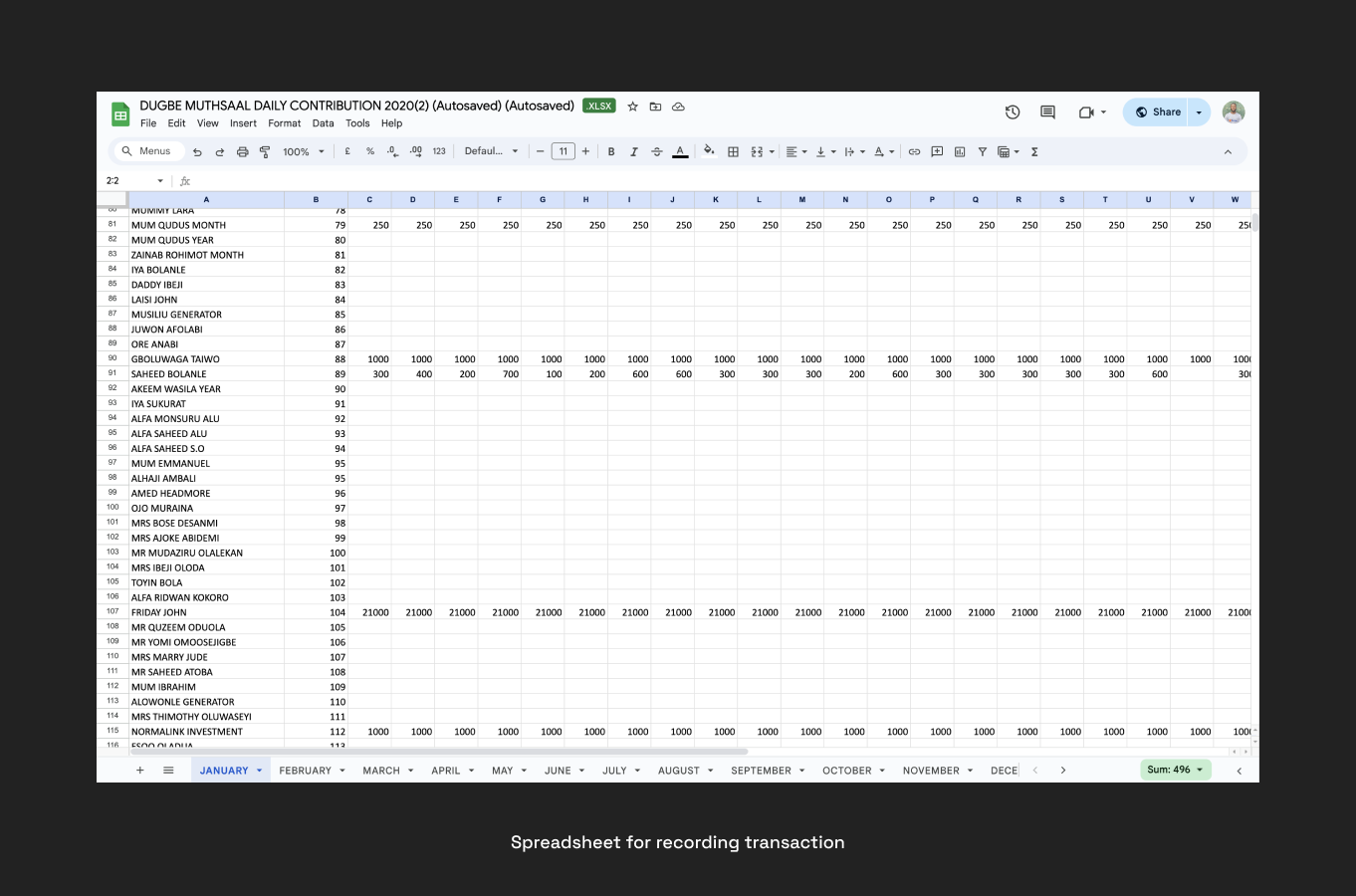Show all sheets list
Screen dimensions: 1356x896
point(168,770)
